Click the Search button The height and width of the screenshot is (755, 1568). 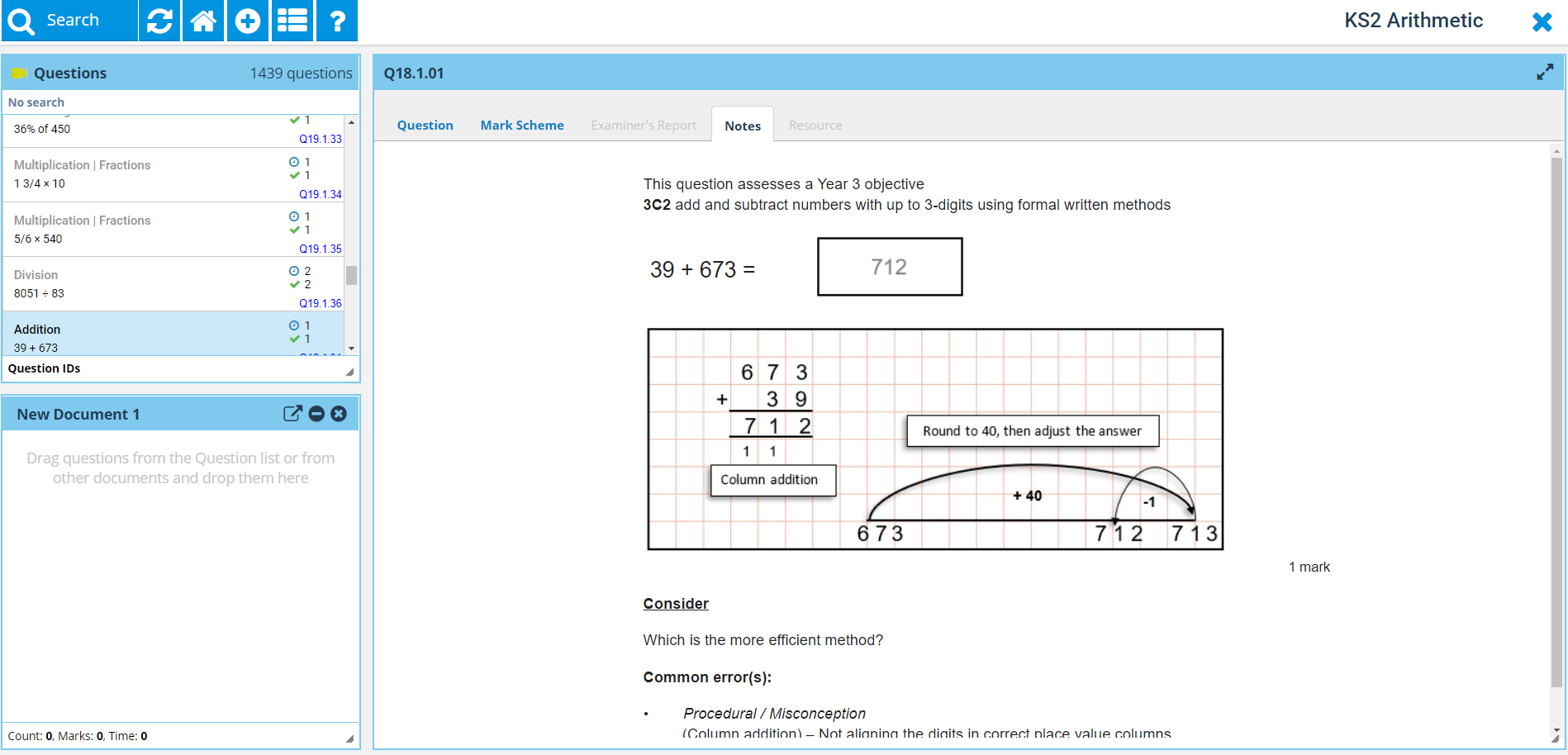tap(69, 21)
